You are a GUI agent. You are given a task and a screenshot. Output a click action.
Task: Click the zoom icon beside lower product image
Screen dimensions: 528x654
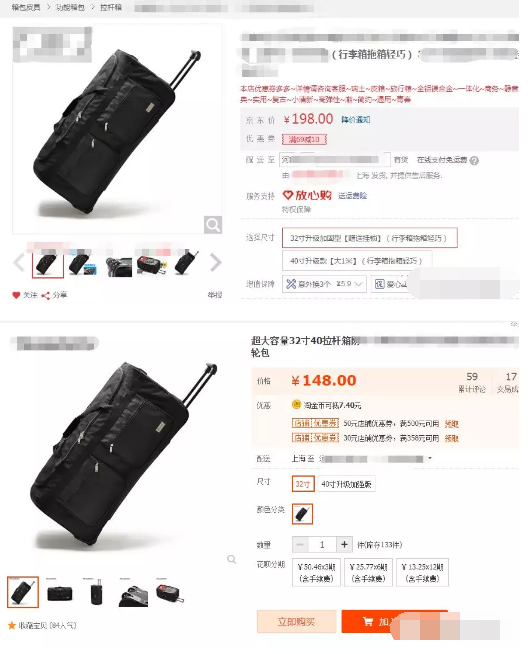tap(231, 559)
